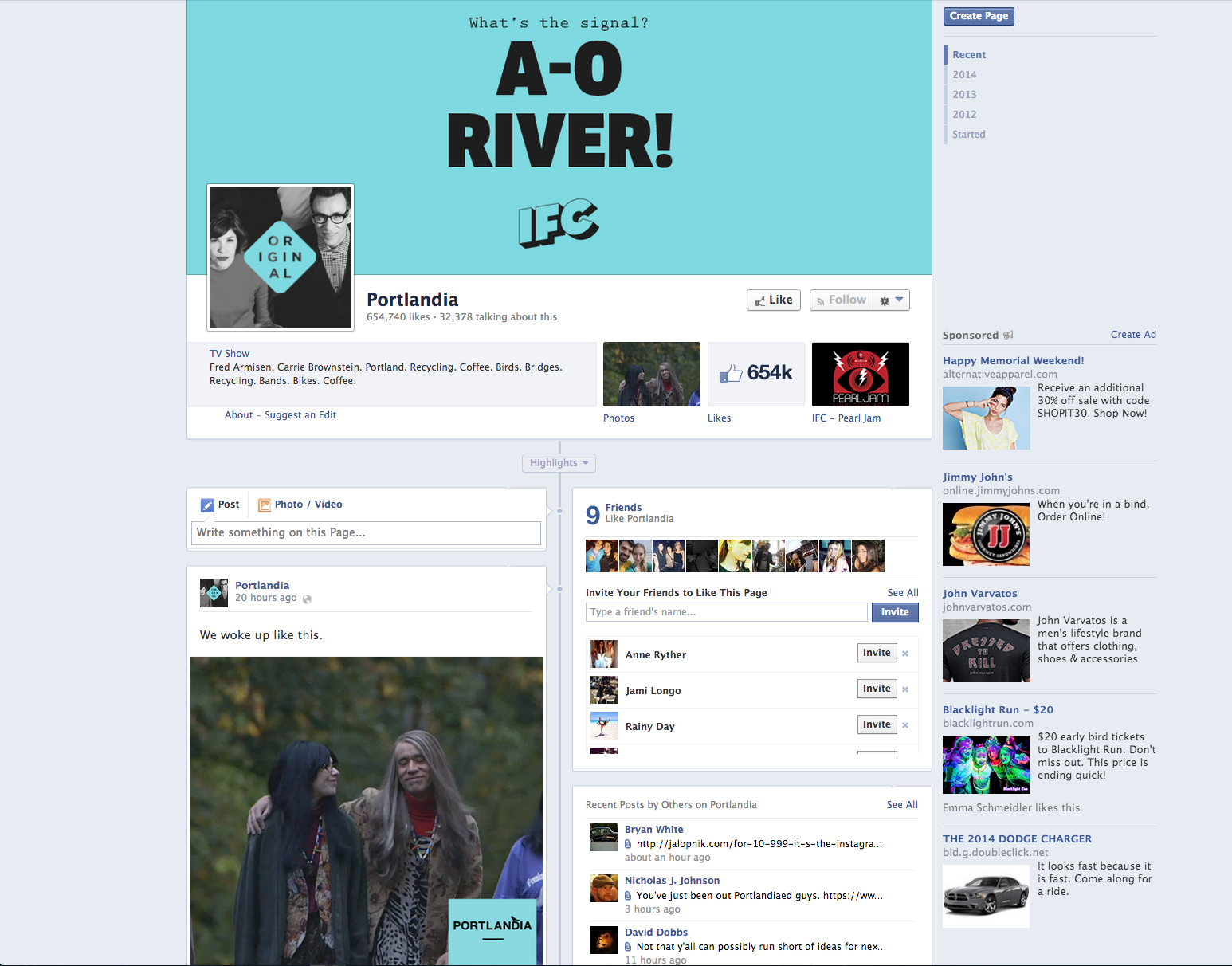Jump to 2013 in the timeline navigator
Viewport: 1232px width, 966px height.
click(x=964, y=94)
